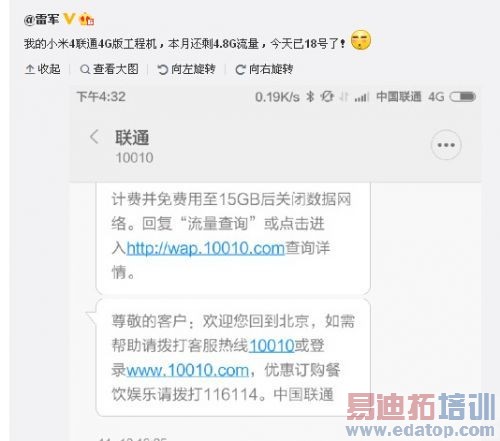The height and width of the screenshot is (441, 500).
Task: Tap the 10010 hotline number link
Action: [x=271, y=346]
